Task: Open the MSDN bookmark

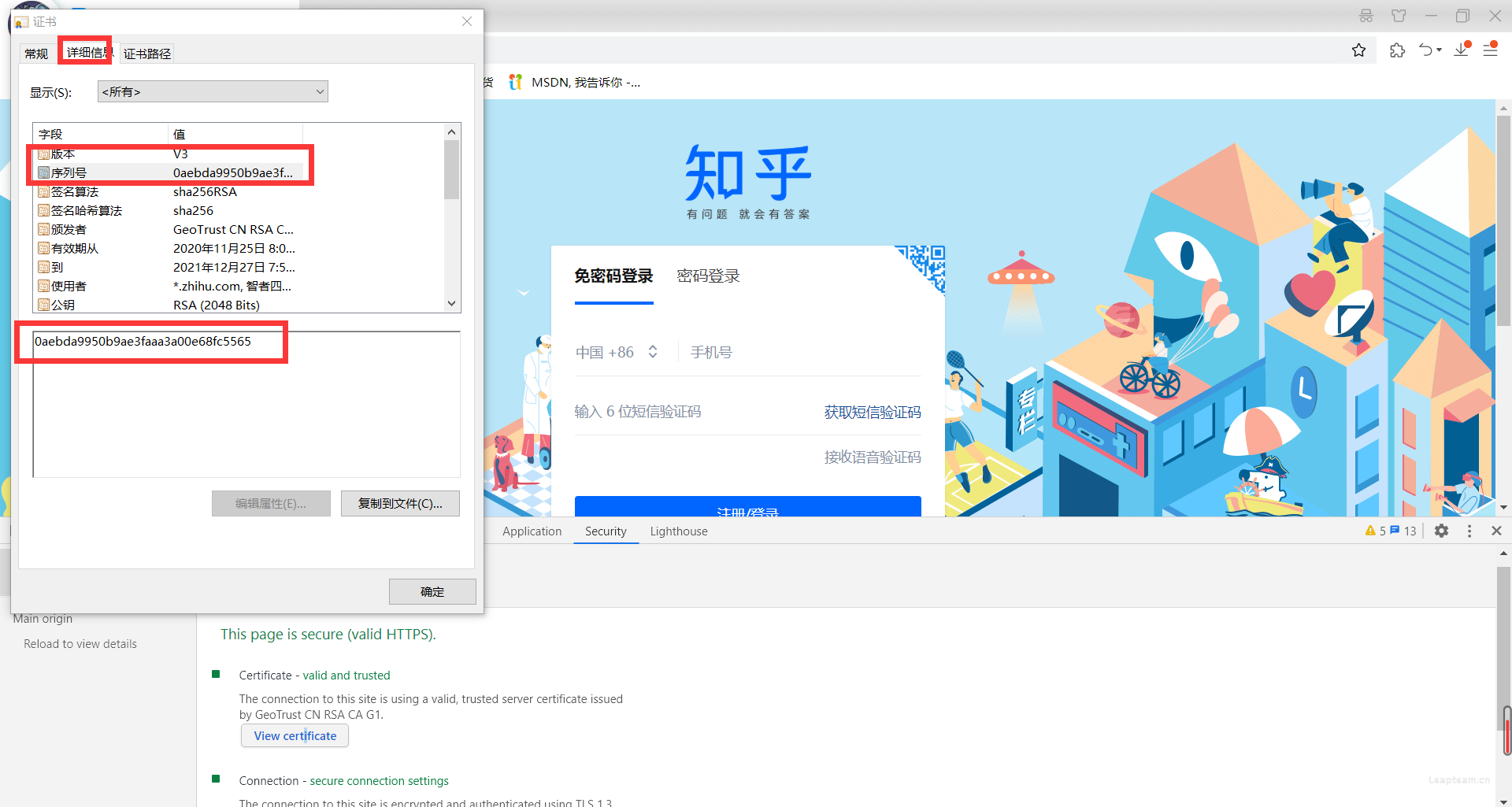Action: 575,82
